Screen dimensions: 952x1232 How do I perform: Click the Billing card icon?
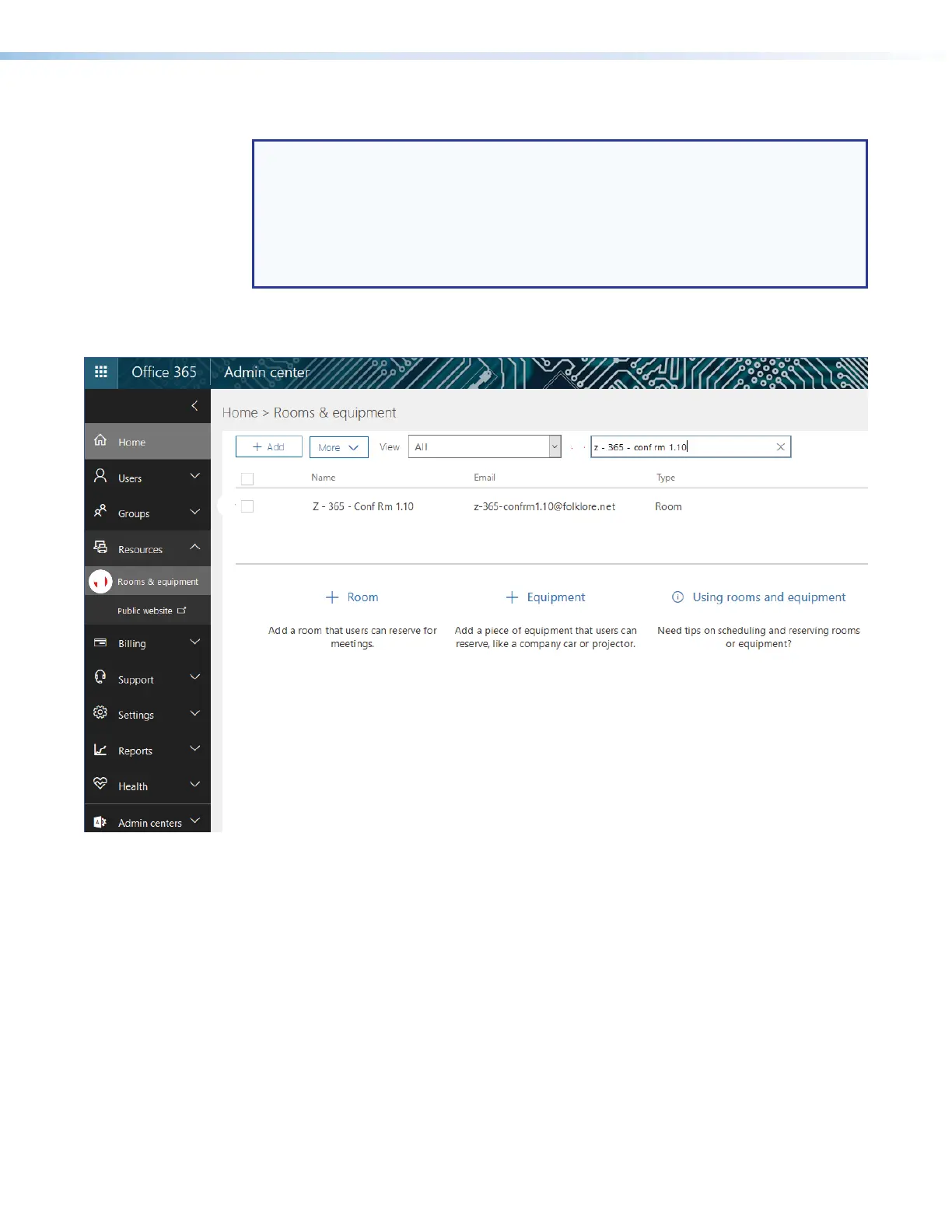click(x=100, y=642)
